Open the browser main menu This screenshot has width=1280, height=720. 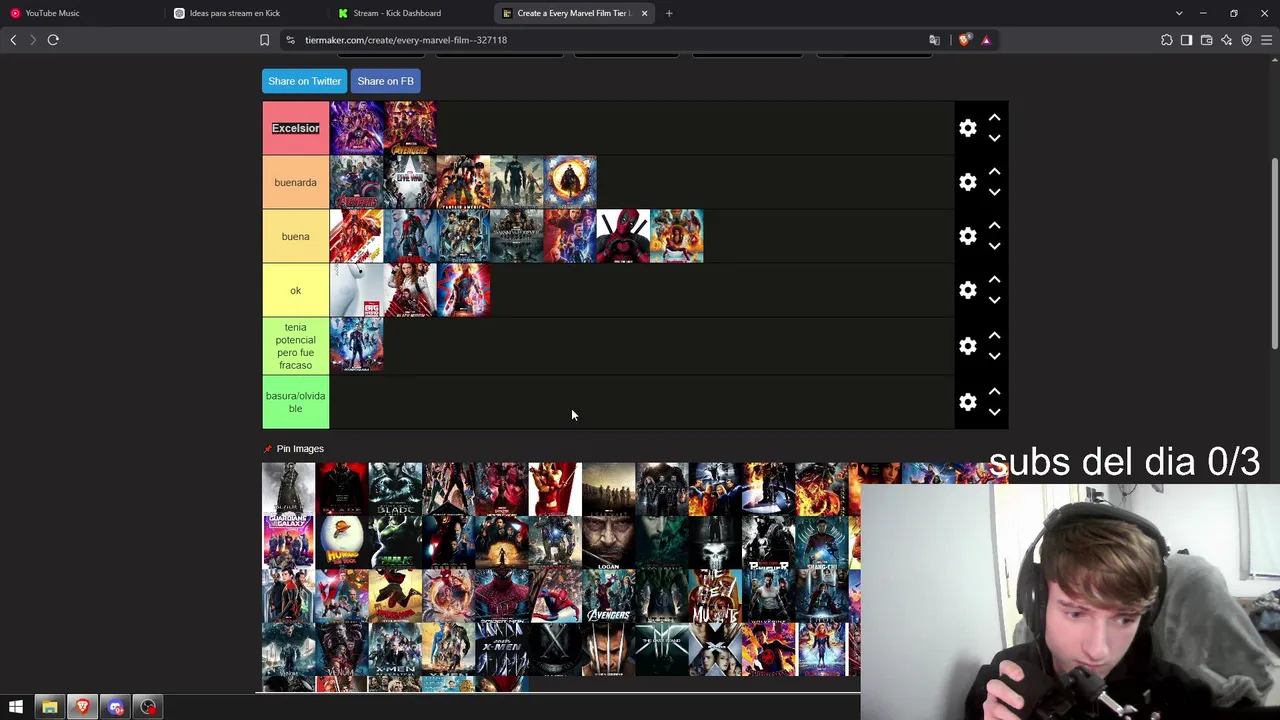[x=1266, y=40]
